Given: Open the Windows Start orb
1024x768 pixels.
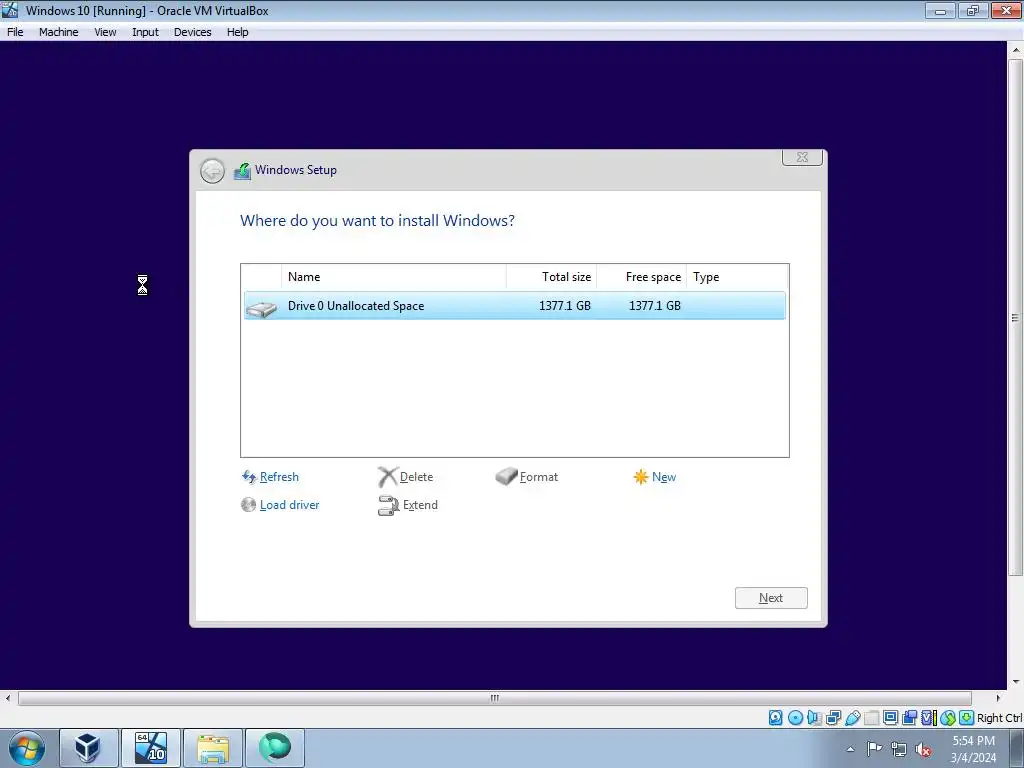Looking at the screenshot, I should [x=27, y=748].
